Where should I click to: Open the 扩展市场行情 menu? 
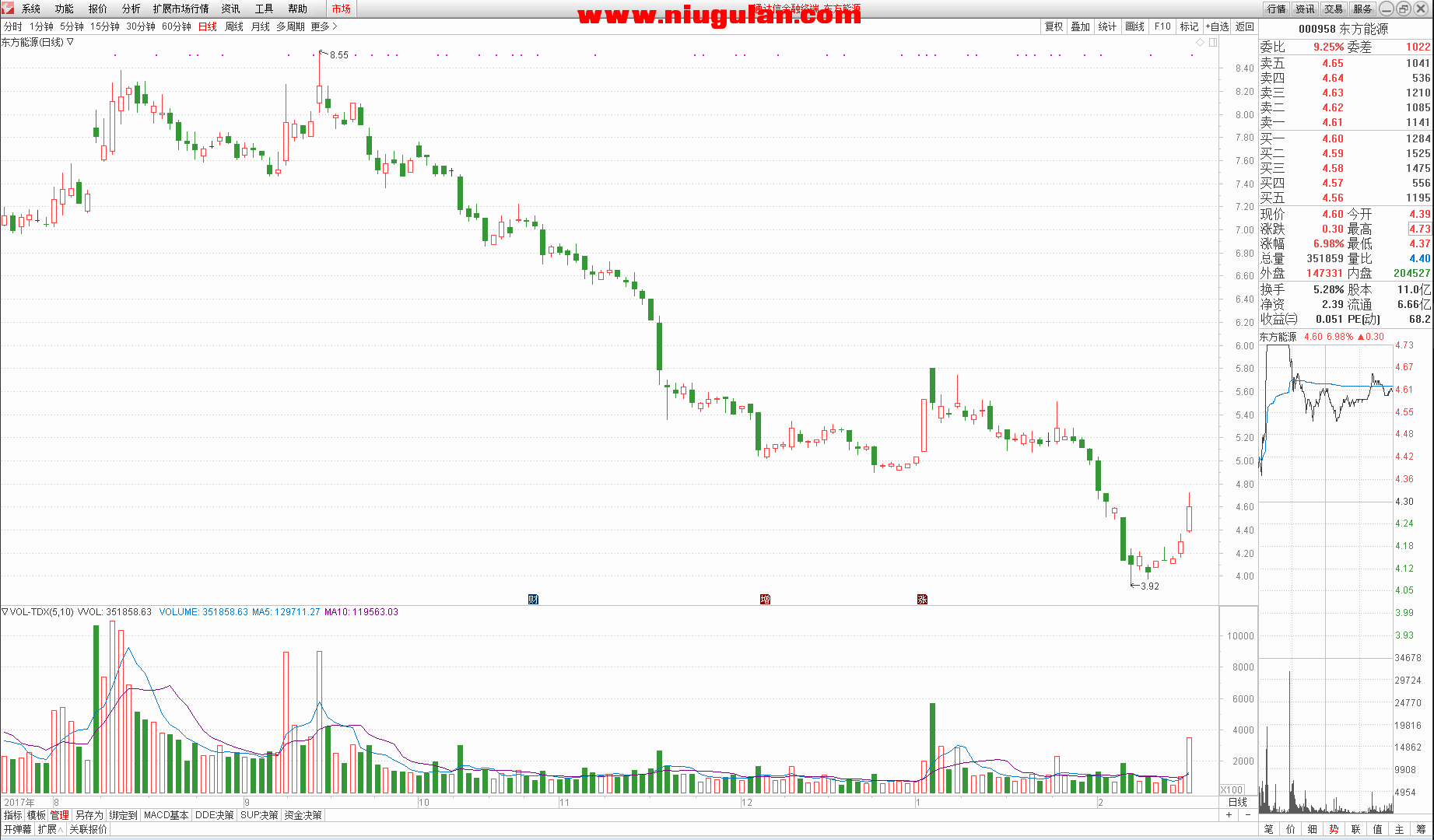point(181,9)
